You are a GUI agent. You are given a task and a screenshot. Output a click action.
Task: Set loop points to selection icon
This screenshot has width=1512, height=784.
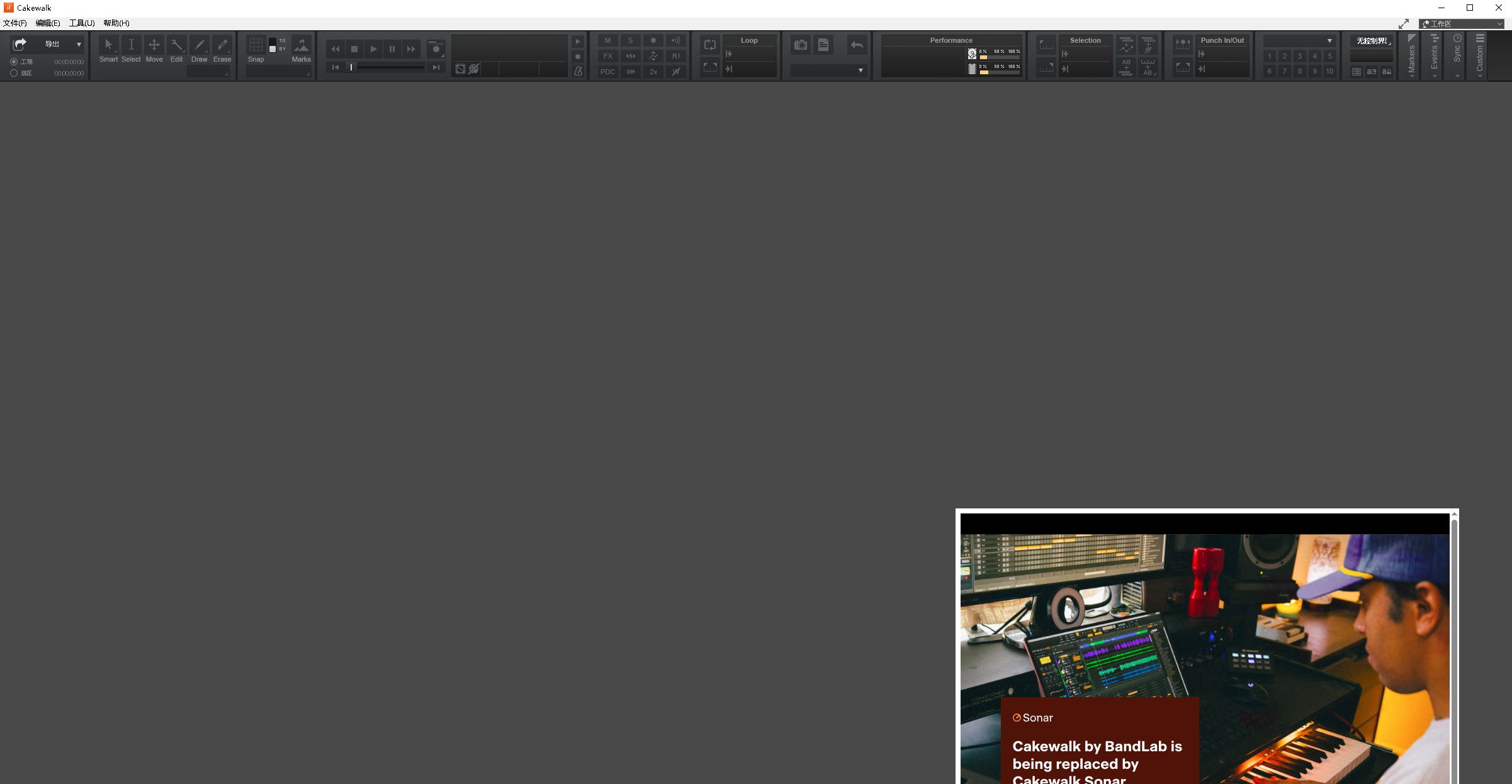pyautogui.click(x=710, y=67)
